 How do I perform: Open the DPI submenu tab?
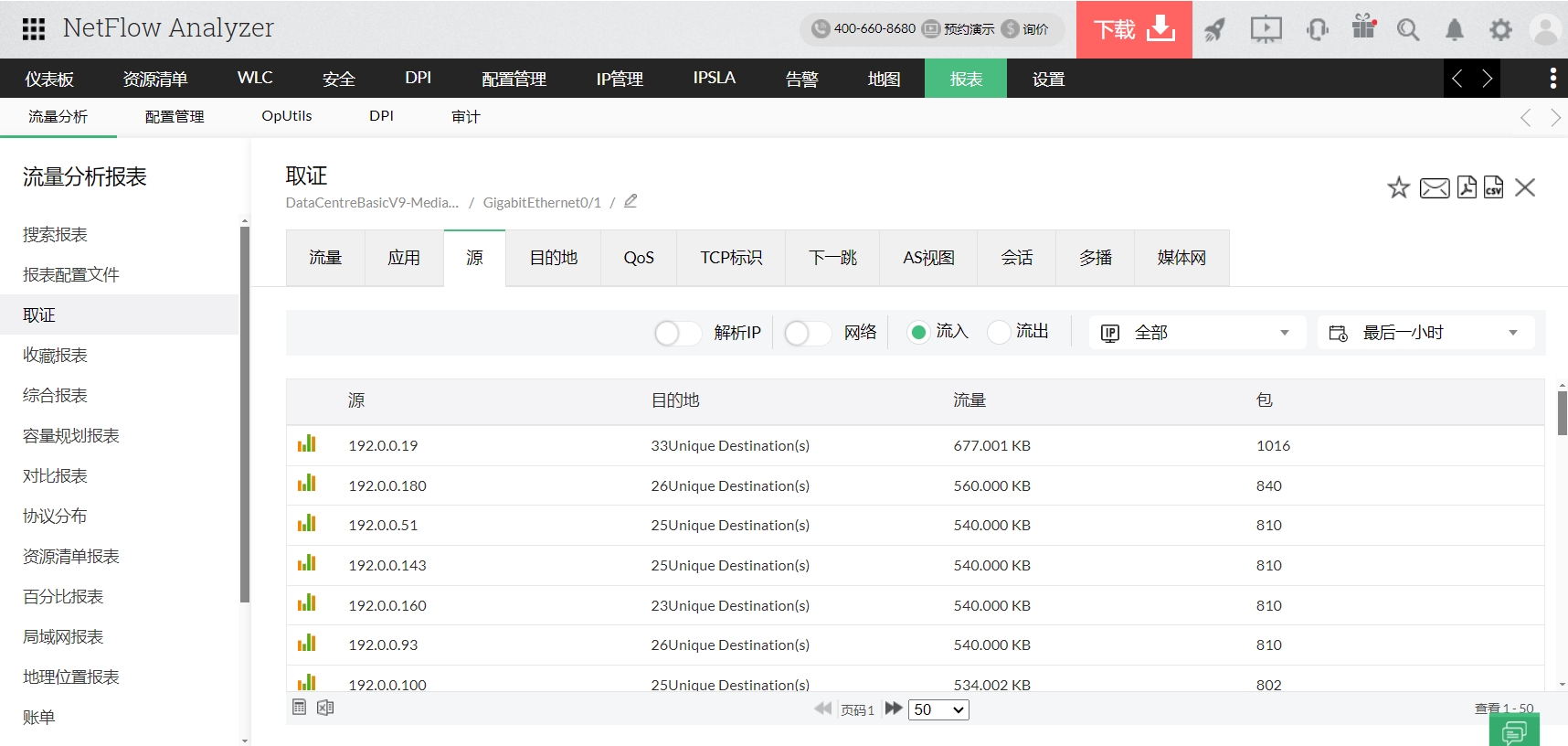(x=381, y=116)
